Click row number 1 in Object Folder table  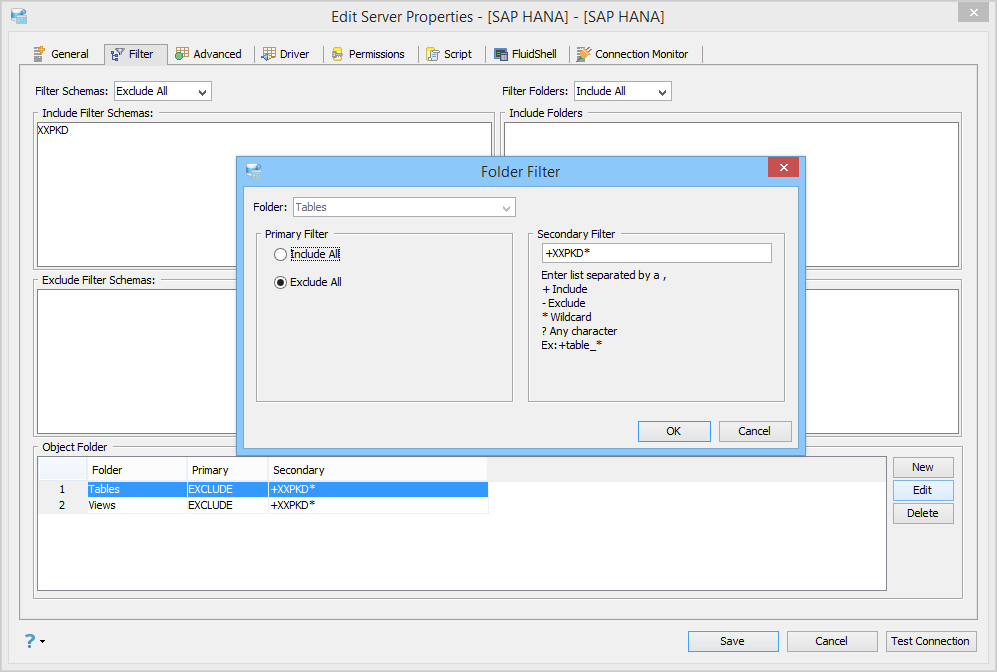point(62,490)
